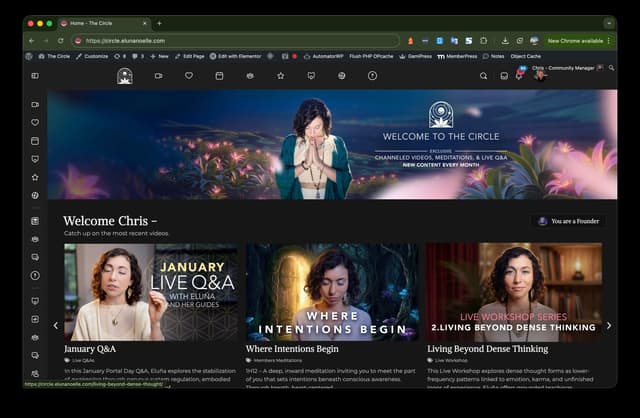Open Chrome three-dot menu

pos(609,41)
